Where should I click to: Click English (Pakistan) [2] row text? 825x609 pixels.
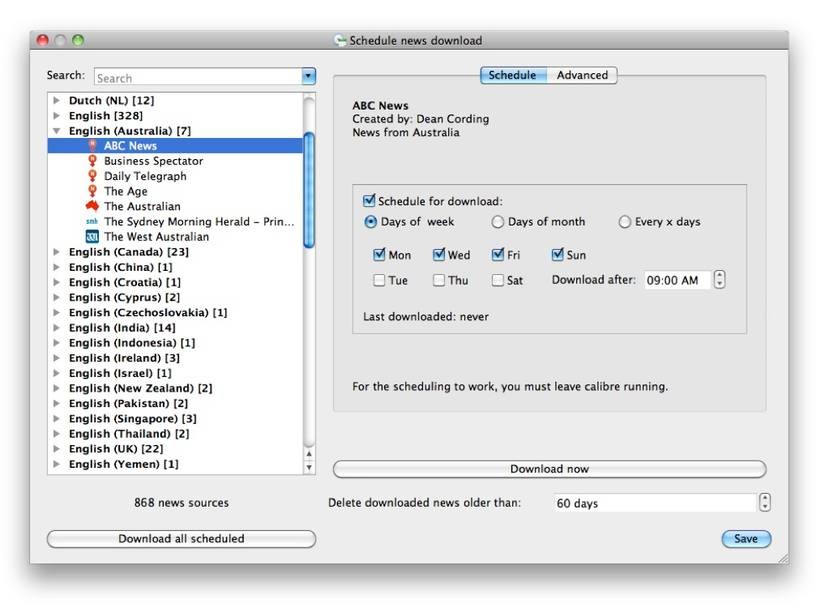[128, 403]
